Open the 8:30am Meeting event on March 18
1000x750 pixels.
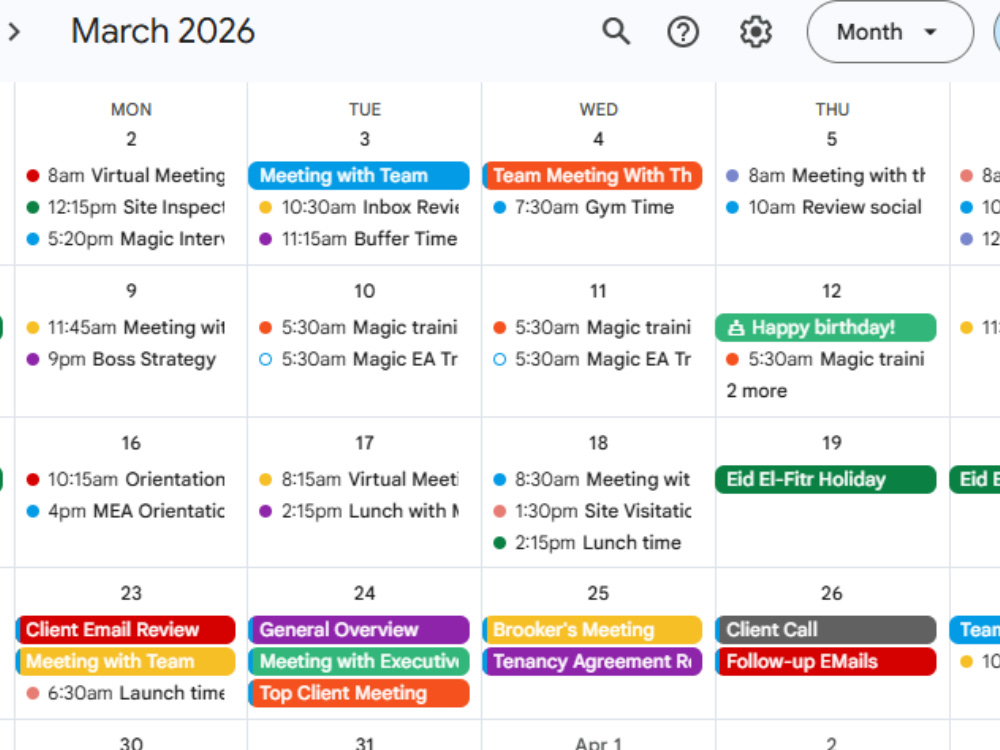pos(592,479)
